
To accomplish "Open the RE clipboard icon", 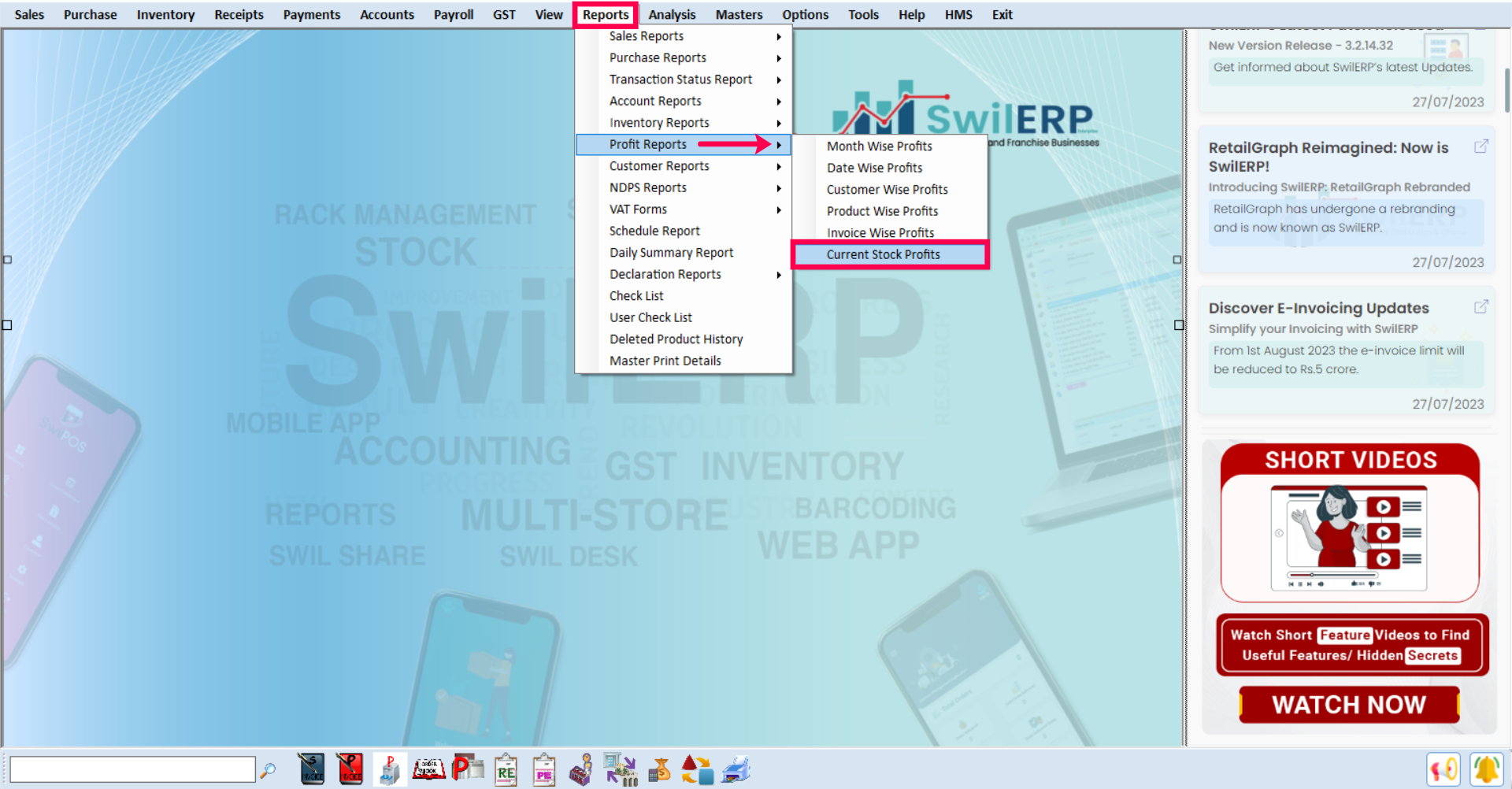I will (x=506, y=770).
